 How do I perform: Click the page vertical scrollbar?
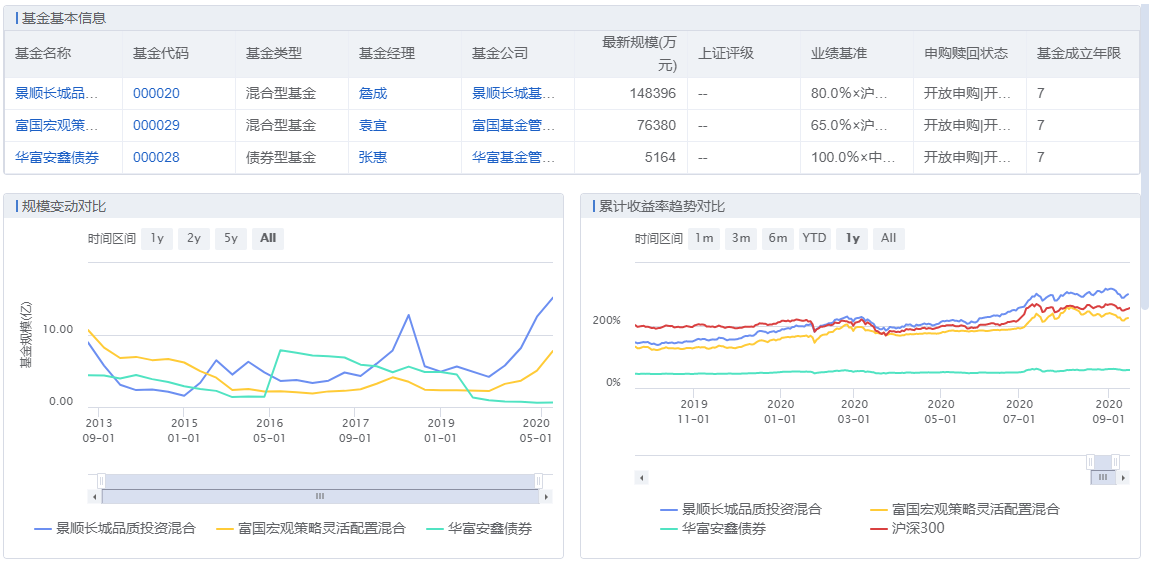pyautogui.click(x=1145, y=150)
